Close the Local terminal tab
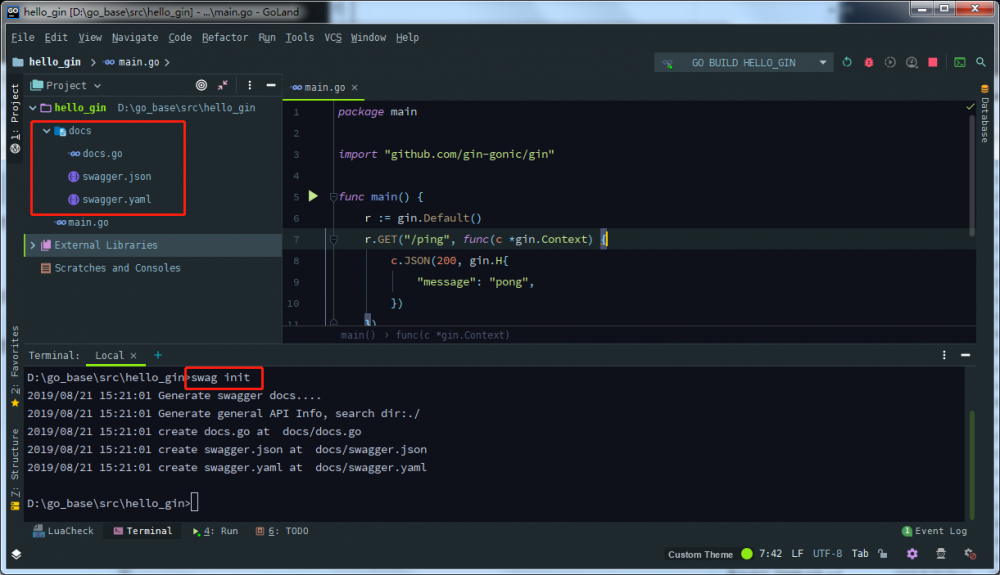 133,356
